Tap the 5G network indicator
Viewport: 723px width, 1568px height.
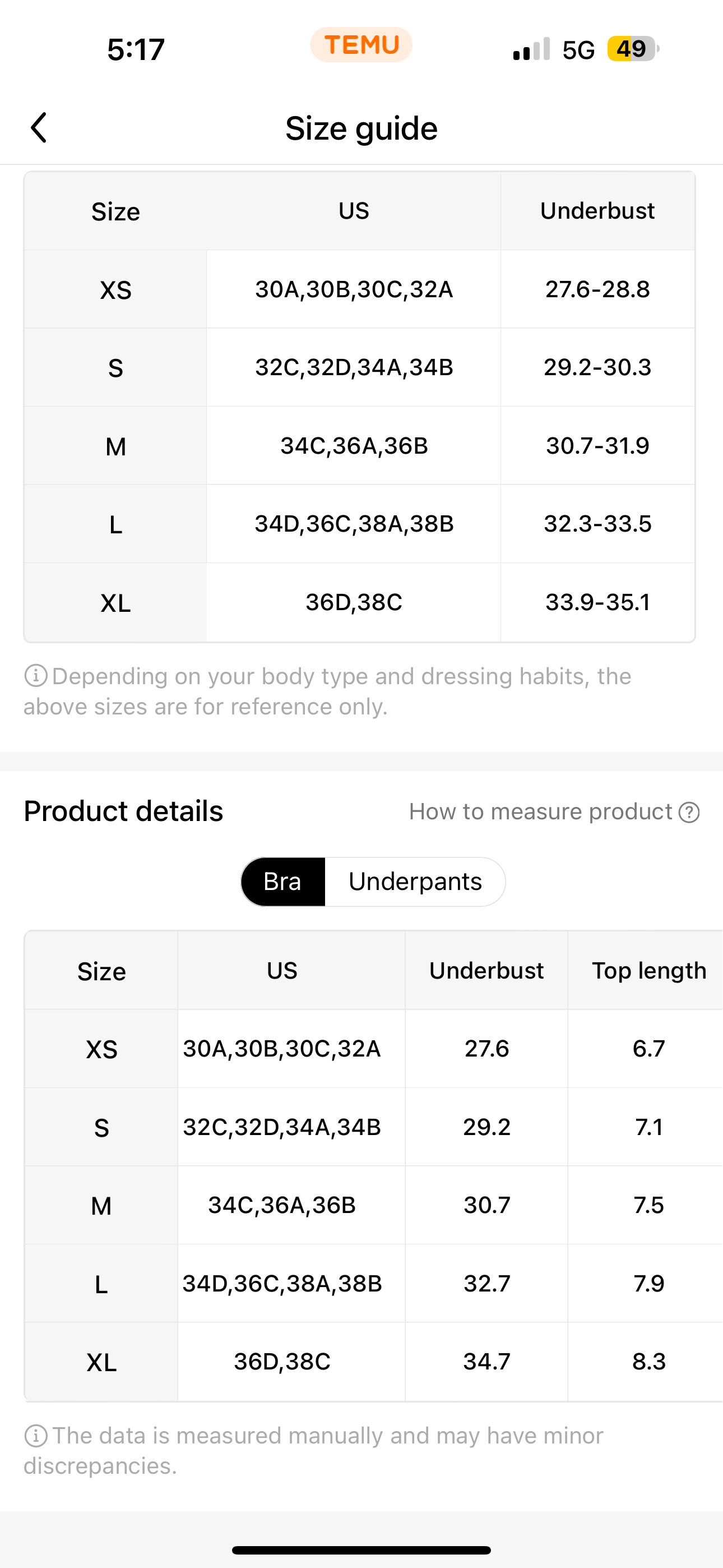[578, 49]
